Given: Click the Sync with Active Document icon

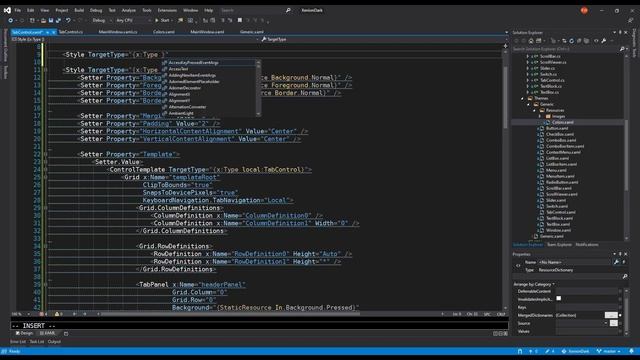Looking at the screenshot, I should [x=564, y=41].
